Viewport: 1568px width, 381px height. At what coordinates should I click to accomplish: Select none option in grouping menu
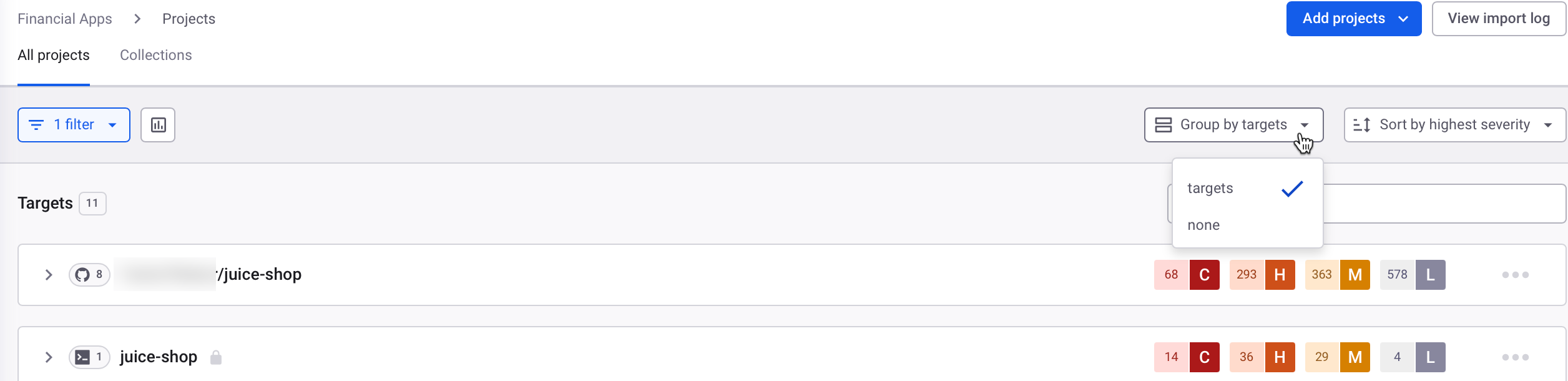pyautogui.click(x=1203, y=224)
